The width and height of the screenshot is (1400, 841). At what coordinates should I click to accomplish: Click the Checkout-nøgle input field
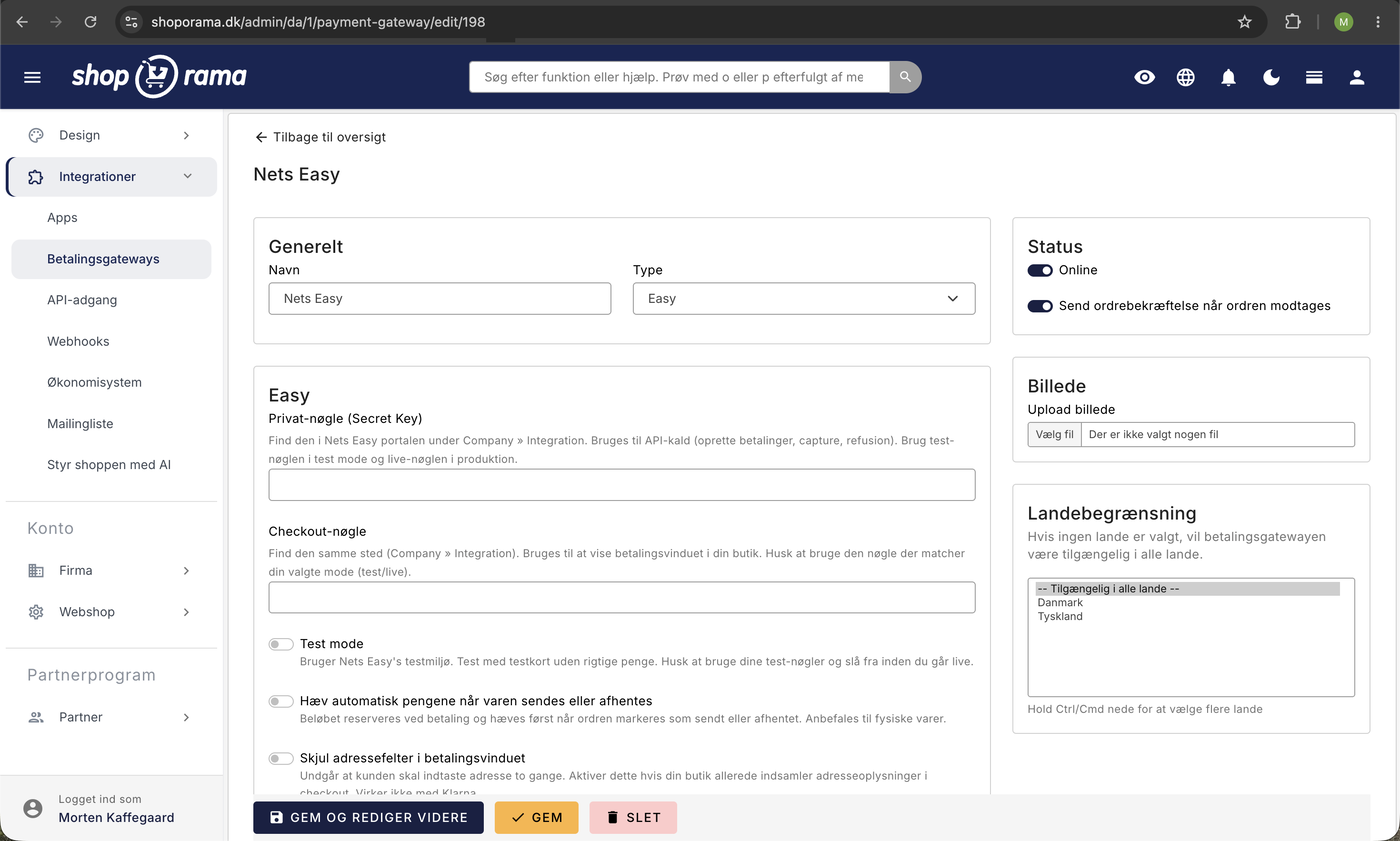point(622,598)
